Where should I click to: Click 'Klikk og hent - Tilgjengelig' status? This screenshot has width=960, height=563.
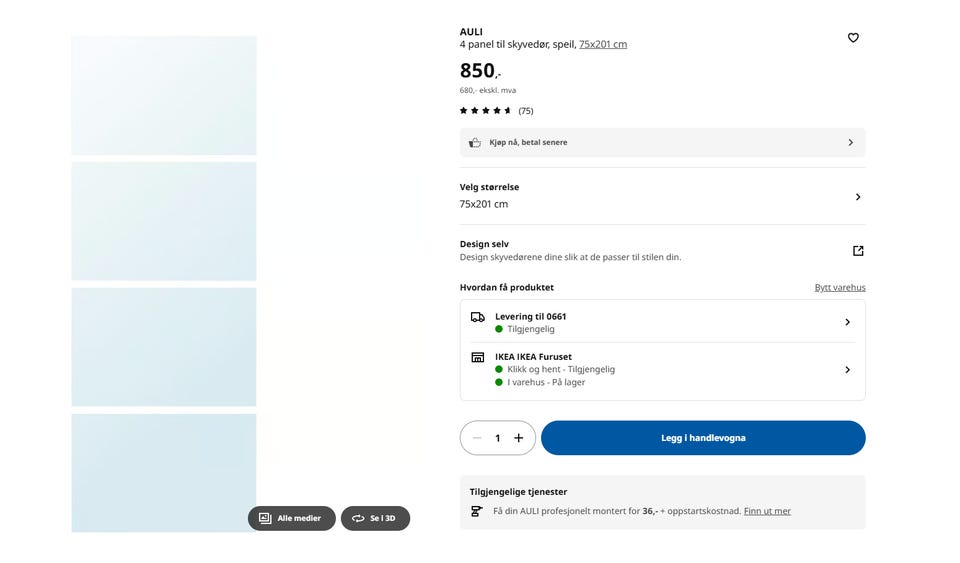tap(561, 370)
